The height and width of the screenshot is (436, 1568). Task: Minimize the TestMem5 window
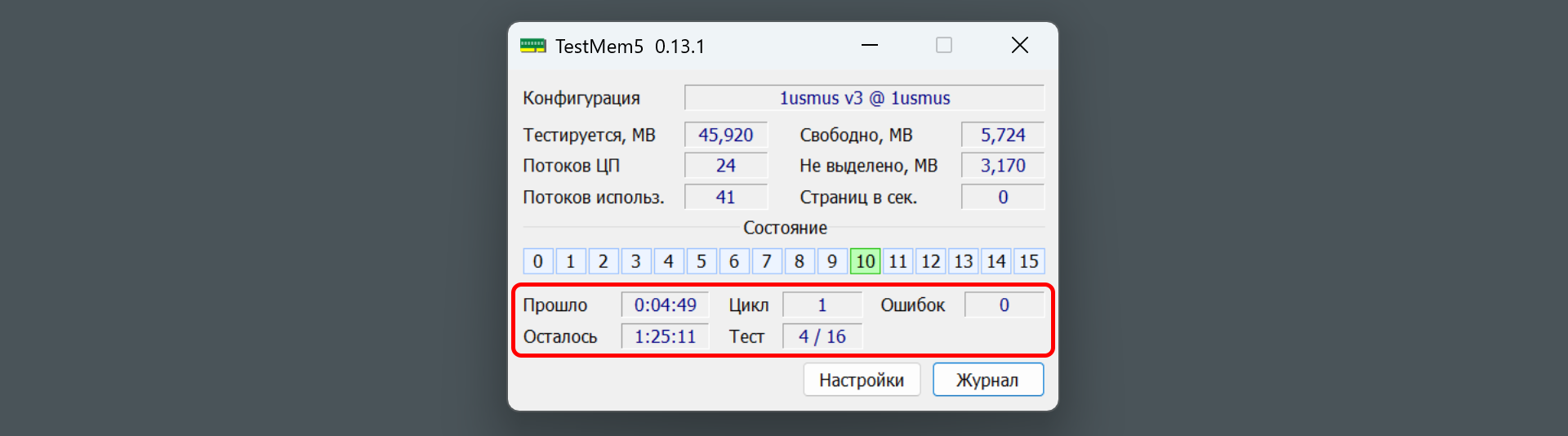(869, 46)
